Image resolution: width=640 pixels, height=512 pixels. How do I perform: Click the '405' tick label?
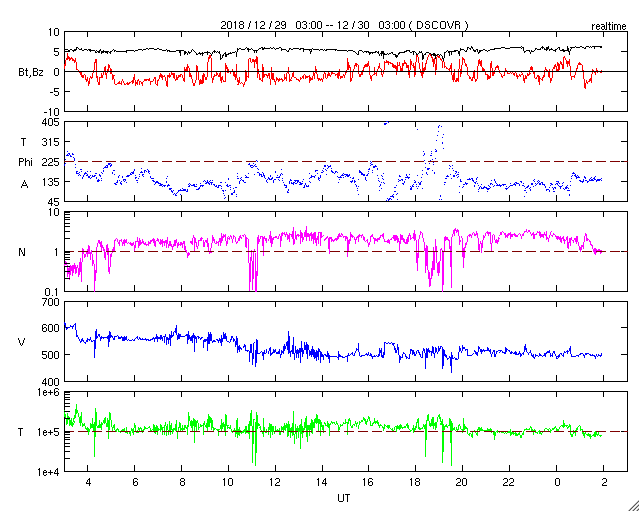pyautogui.click(x=51, y=122)
